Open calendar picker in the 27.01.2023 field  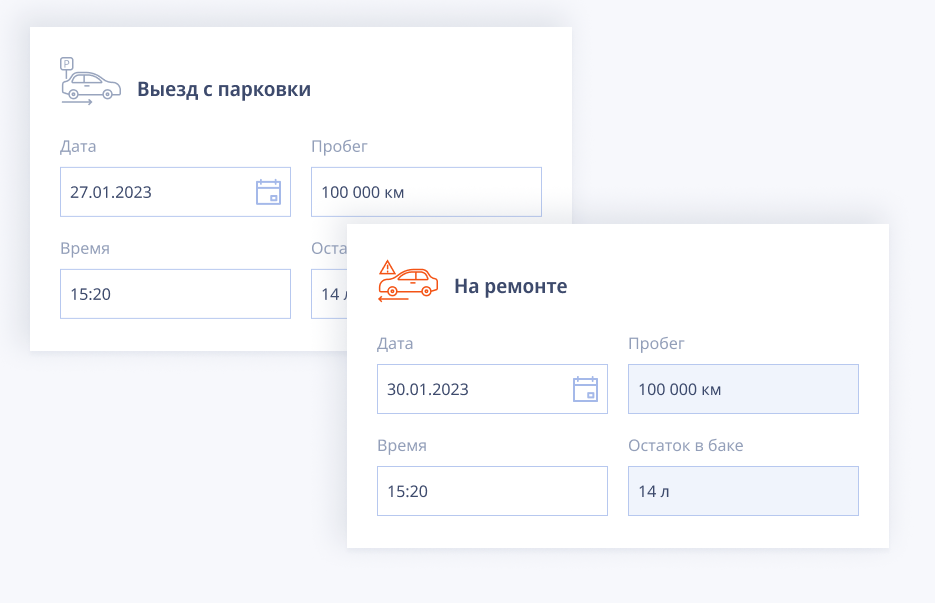268,192
